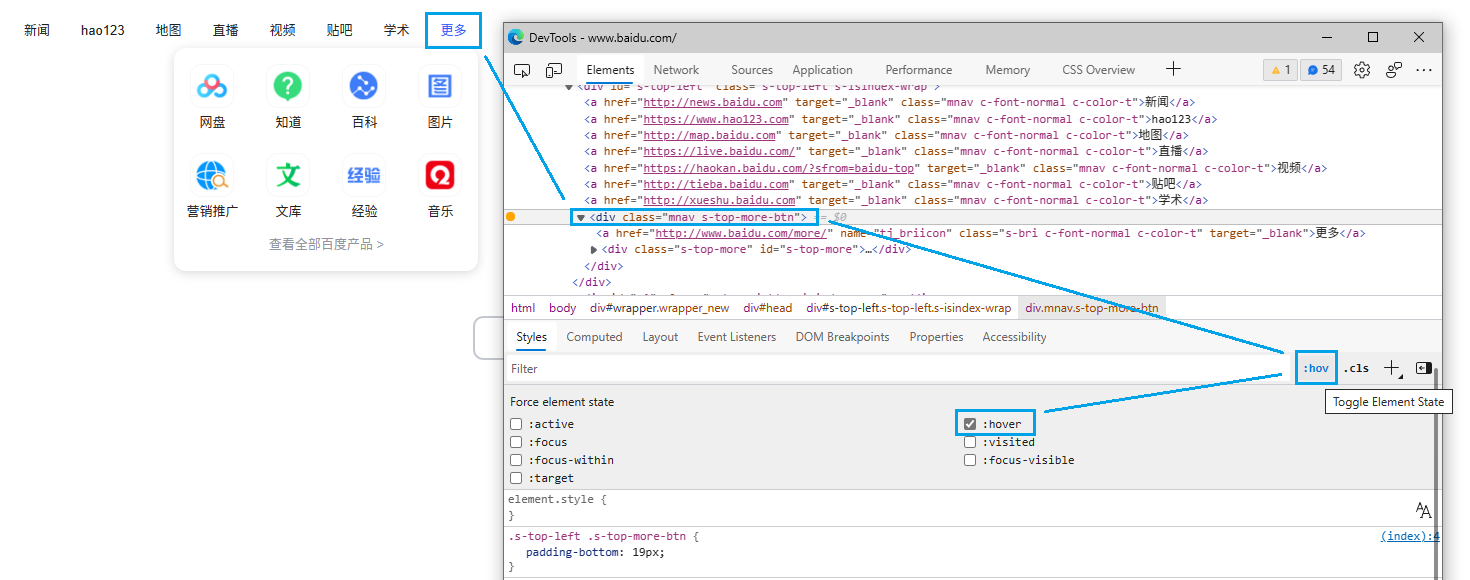Click the 查看全部百度产品 link
The height and width of the screenshot is (580, 1470).
point(326,244)
